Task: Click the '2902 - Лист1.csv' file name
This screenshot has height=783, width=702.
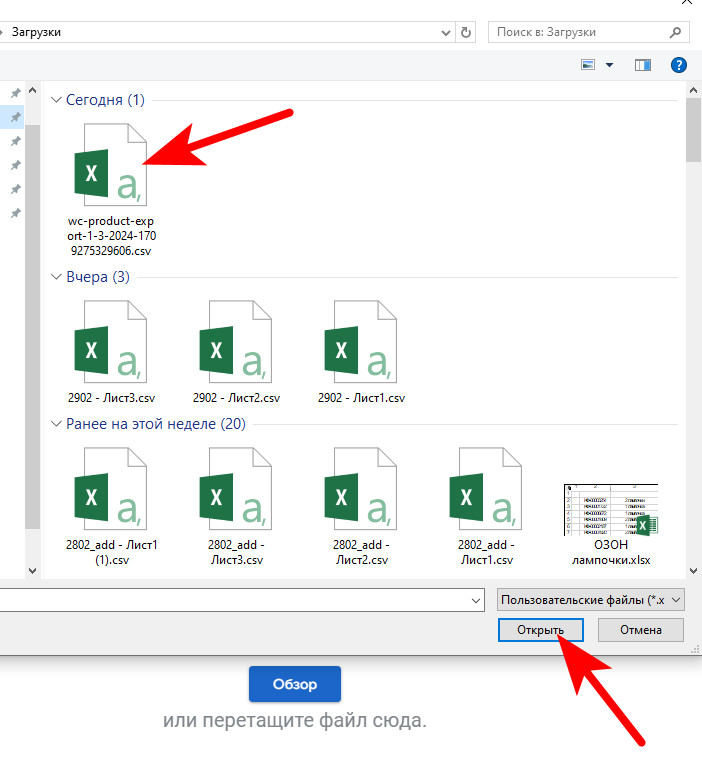Action: point(361,398)
